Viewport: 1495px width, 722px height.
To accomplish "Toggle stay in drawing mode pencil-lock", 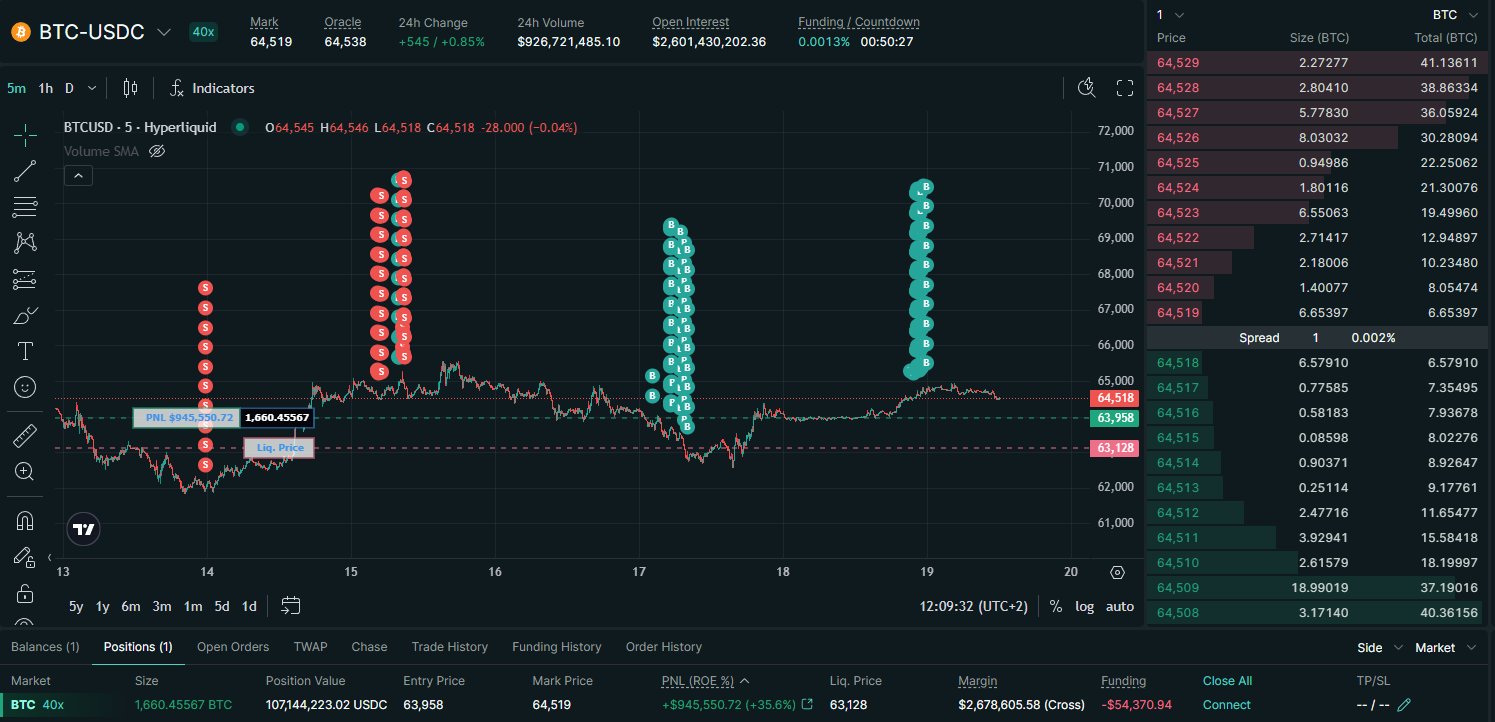I will click(x=25, y=557).
